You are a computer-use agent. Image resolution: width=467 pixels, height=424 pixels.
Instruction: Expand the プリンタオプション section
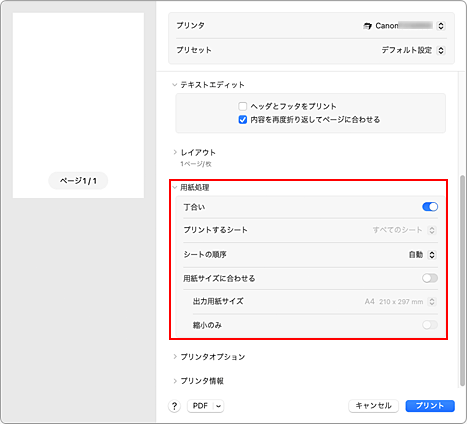pyautogui.click(x=175, y=357)
